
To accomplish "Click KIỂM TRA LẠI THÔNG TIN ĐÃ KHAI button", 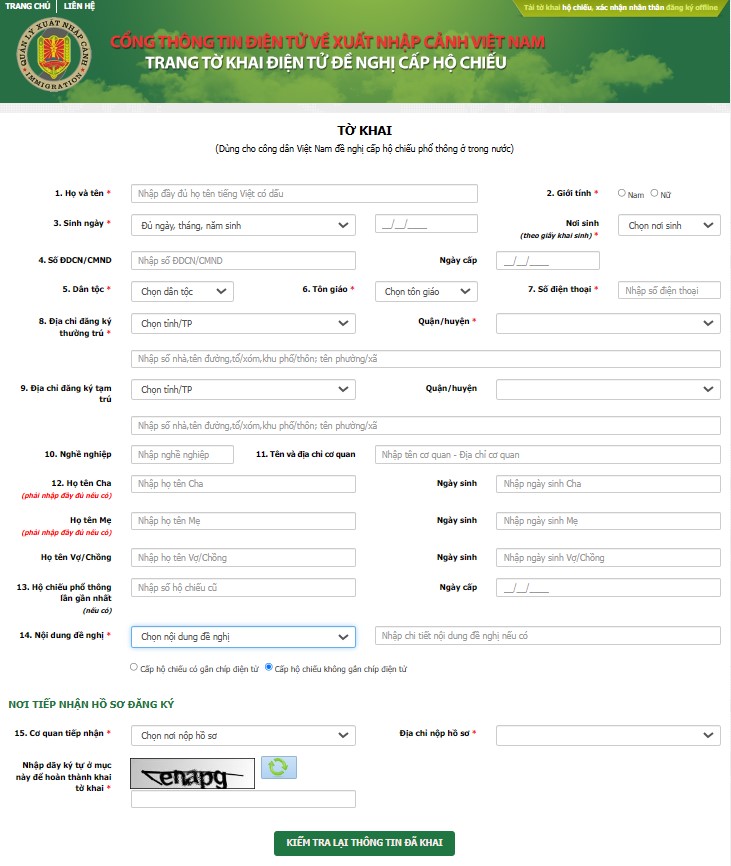I will coord(364,843).
